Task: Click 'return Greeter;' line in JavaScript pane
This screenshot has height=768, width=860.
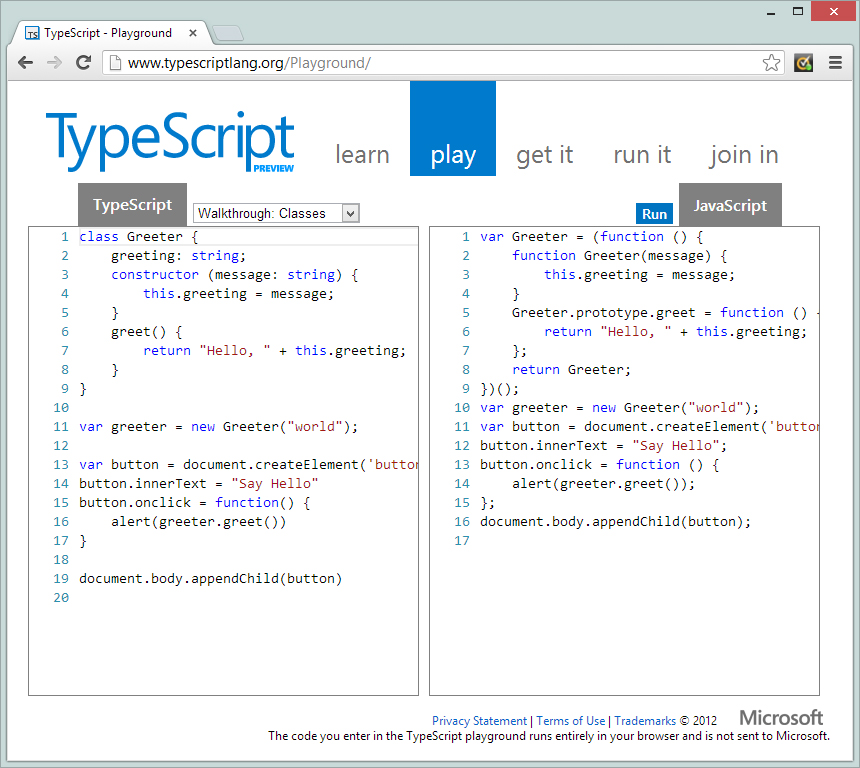Action: (x=571, y=369)
